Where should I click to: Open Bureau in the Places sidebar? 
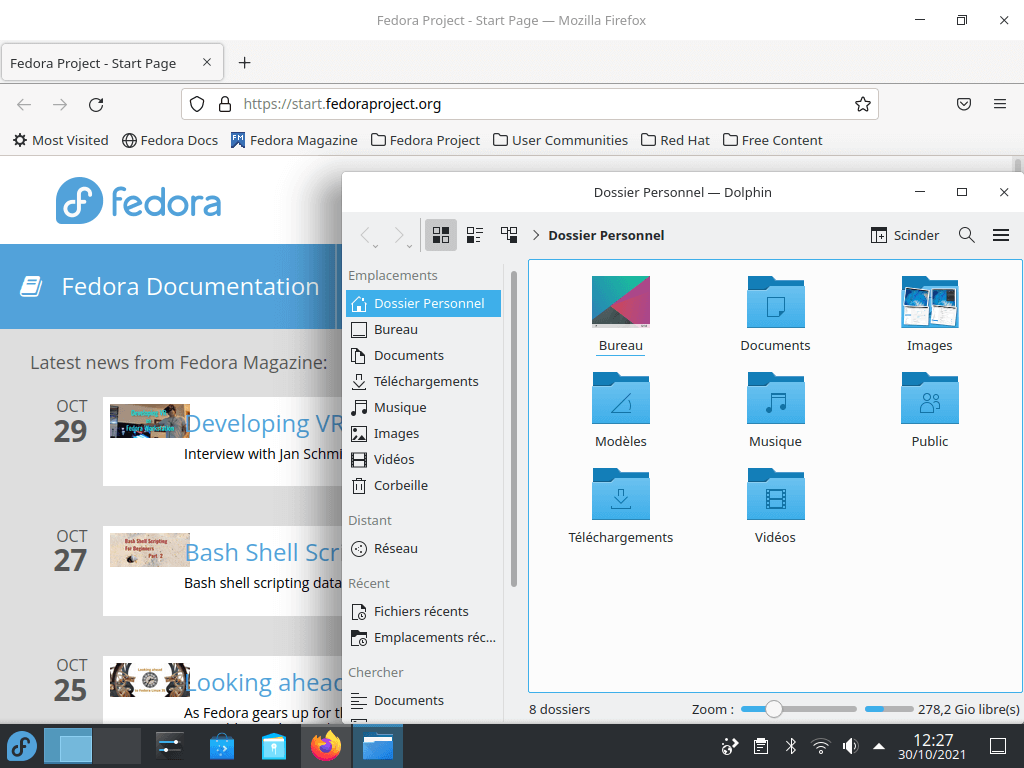click(x=423, y=330)
